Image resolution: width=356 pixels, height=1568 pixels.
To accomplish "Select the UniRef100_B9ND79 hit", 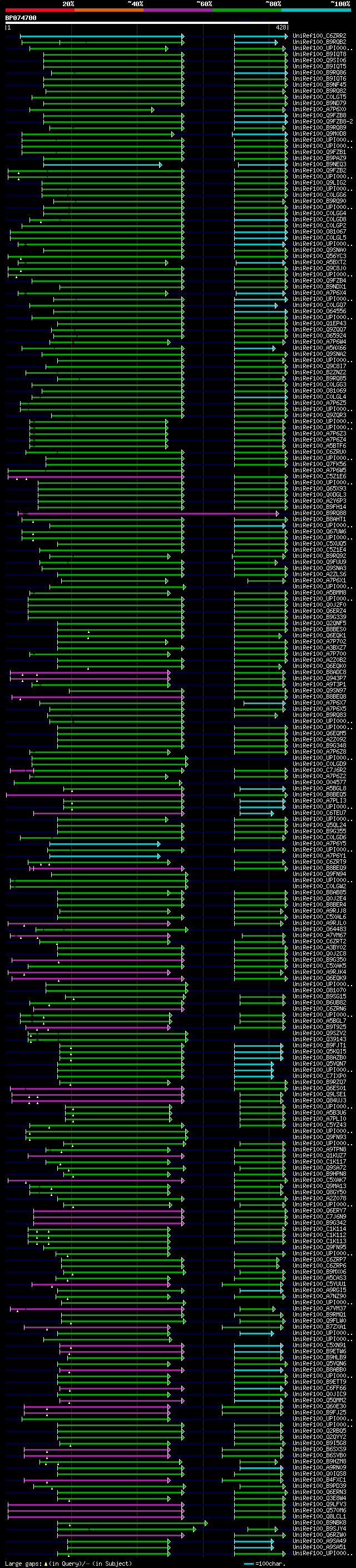I will pyautogui.click(x=319, y=103).
